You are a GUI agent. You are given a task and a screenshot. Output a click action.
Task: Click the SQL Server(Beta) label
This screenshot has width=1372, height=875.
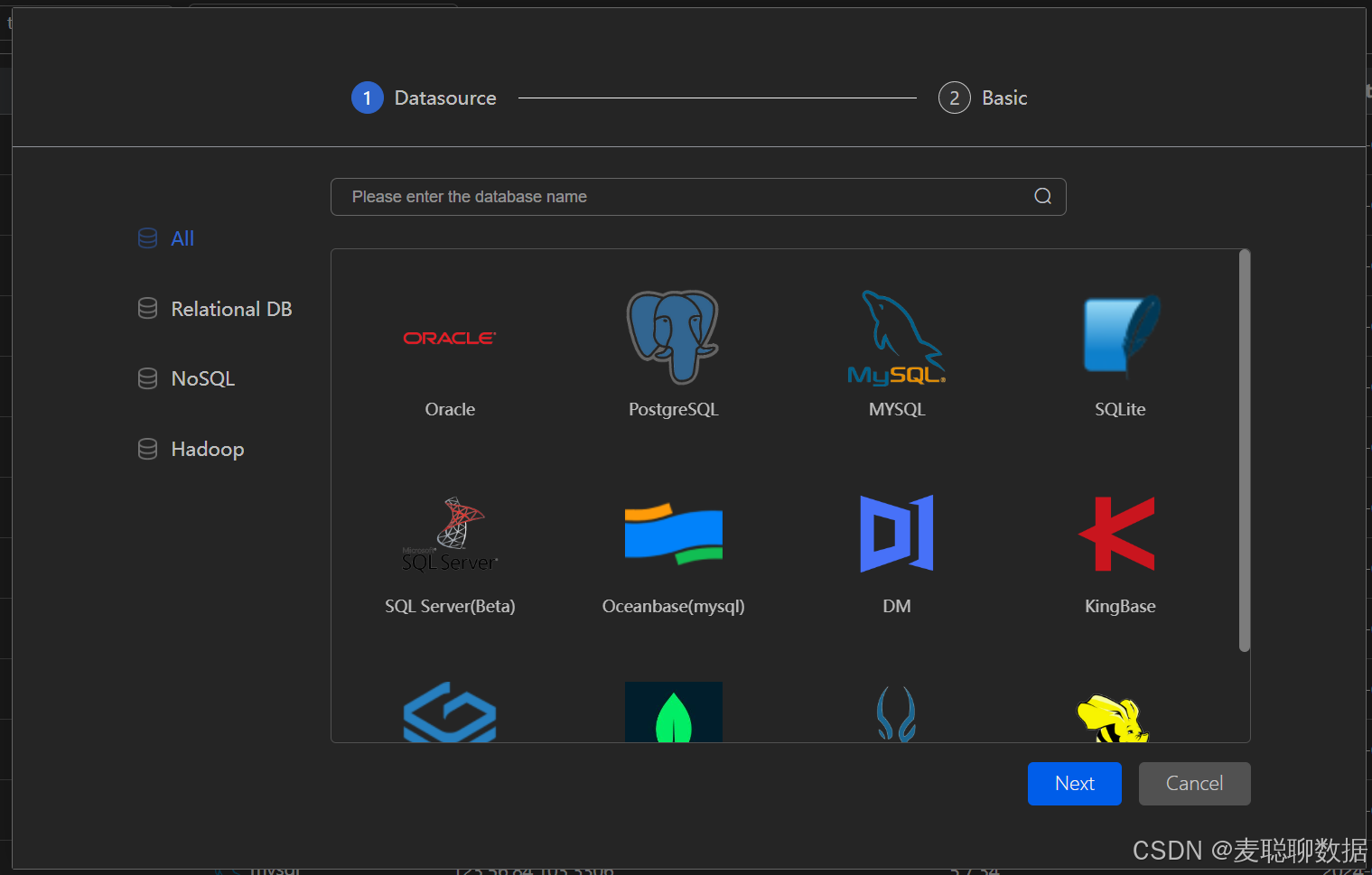click(450, 606)
